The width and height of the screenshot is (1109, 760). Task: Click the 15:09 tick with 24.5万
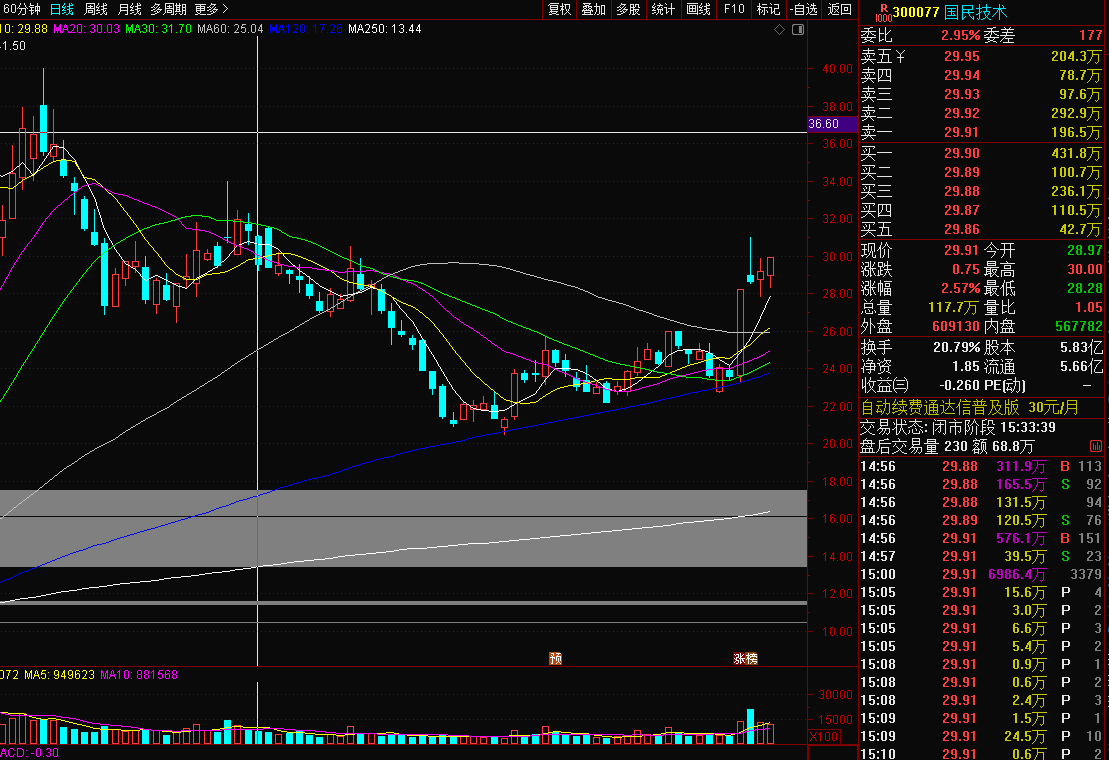pos(983,736)
